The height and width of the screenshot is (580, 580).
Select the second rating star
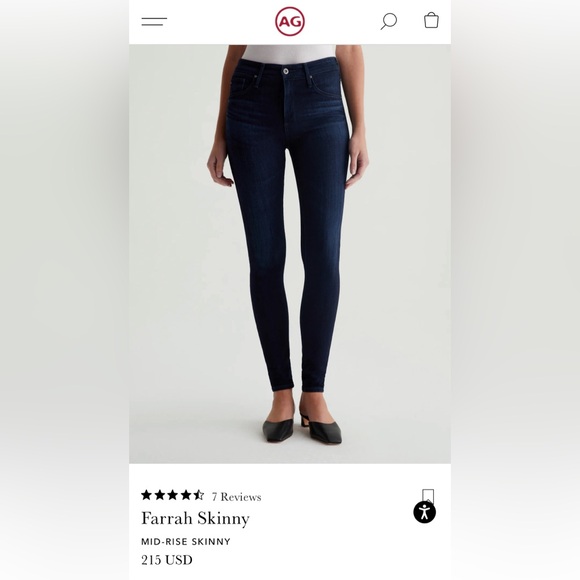(159, 495)
